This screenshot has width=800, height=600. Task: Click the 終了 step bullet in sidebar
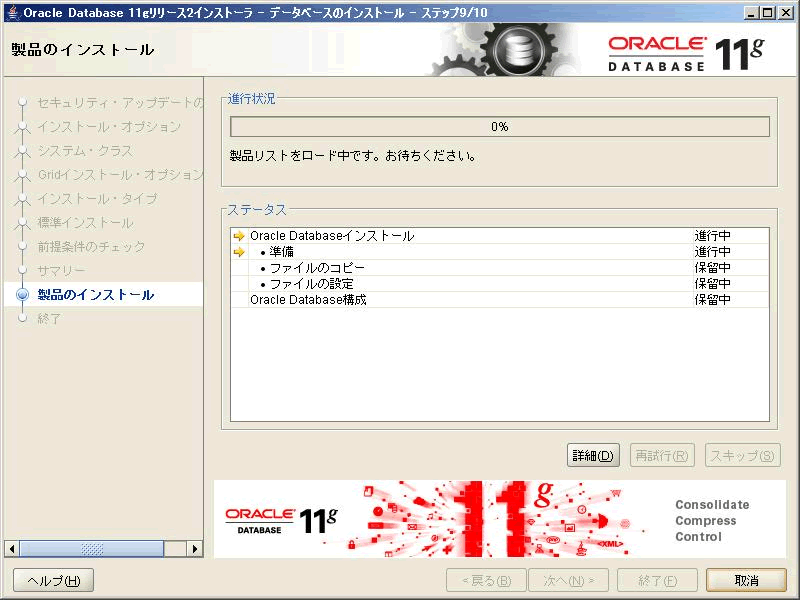click(x=22, y=319)
